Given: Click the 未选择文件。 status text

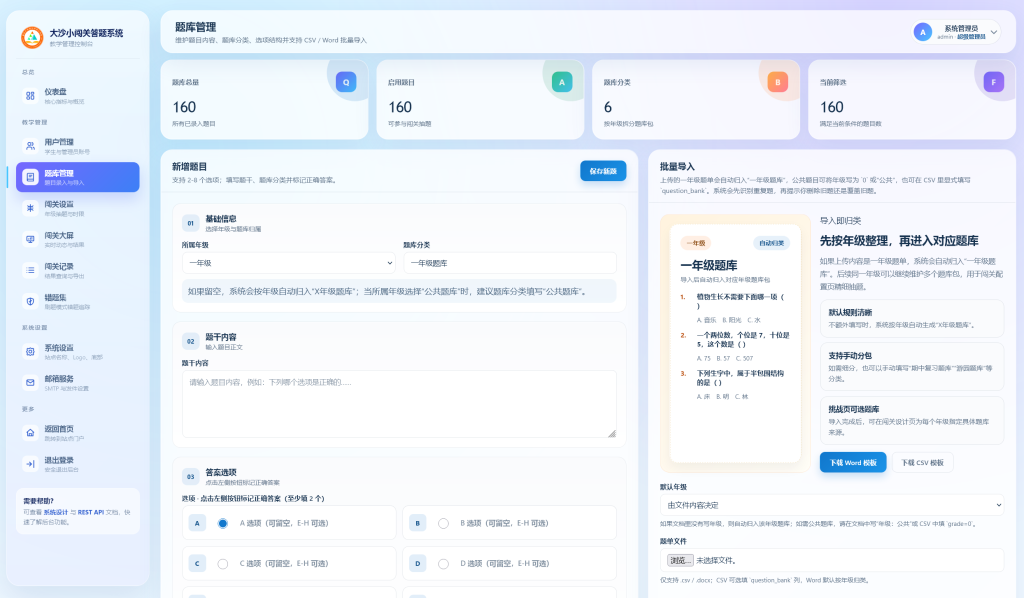Looking at the screenshot, I should click(716, 560).
